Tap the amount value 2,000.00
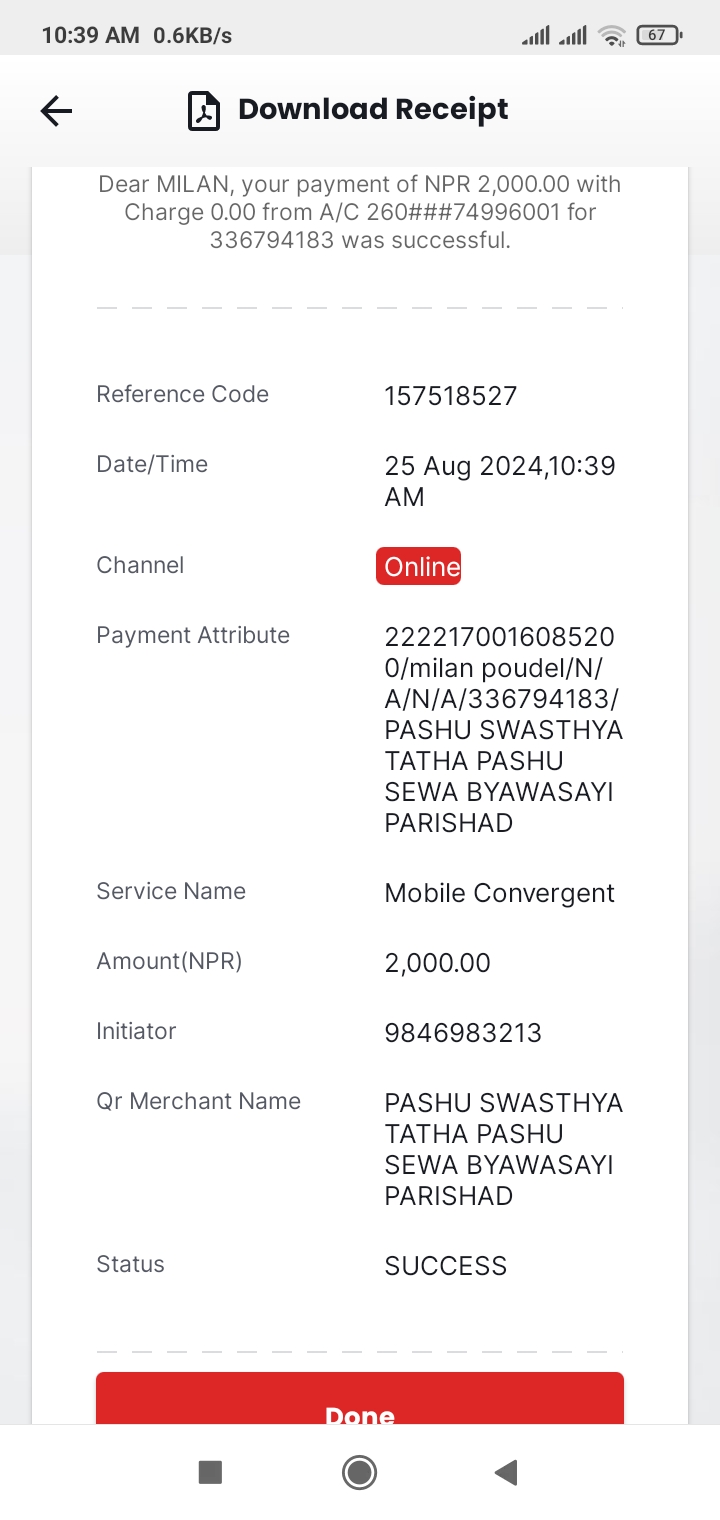720x1520 pixels. point(438,963)
